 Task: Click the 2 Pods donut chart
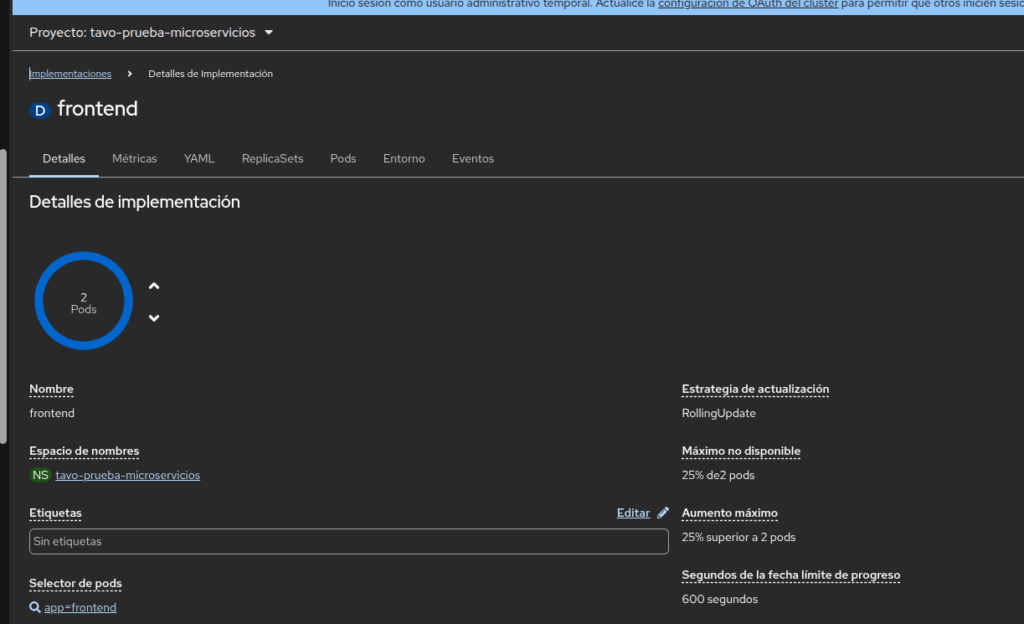[x=84, y=301]
